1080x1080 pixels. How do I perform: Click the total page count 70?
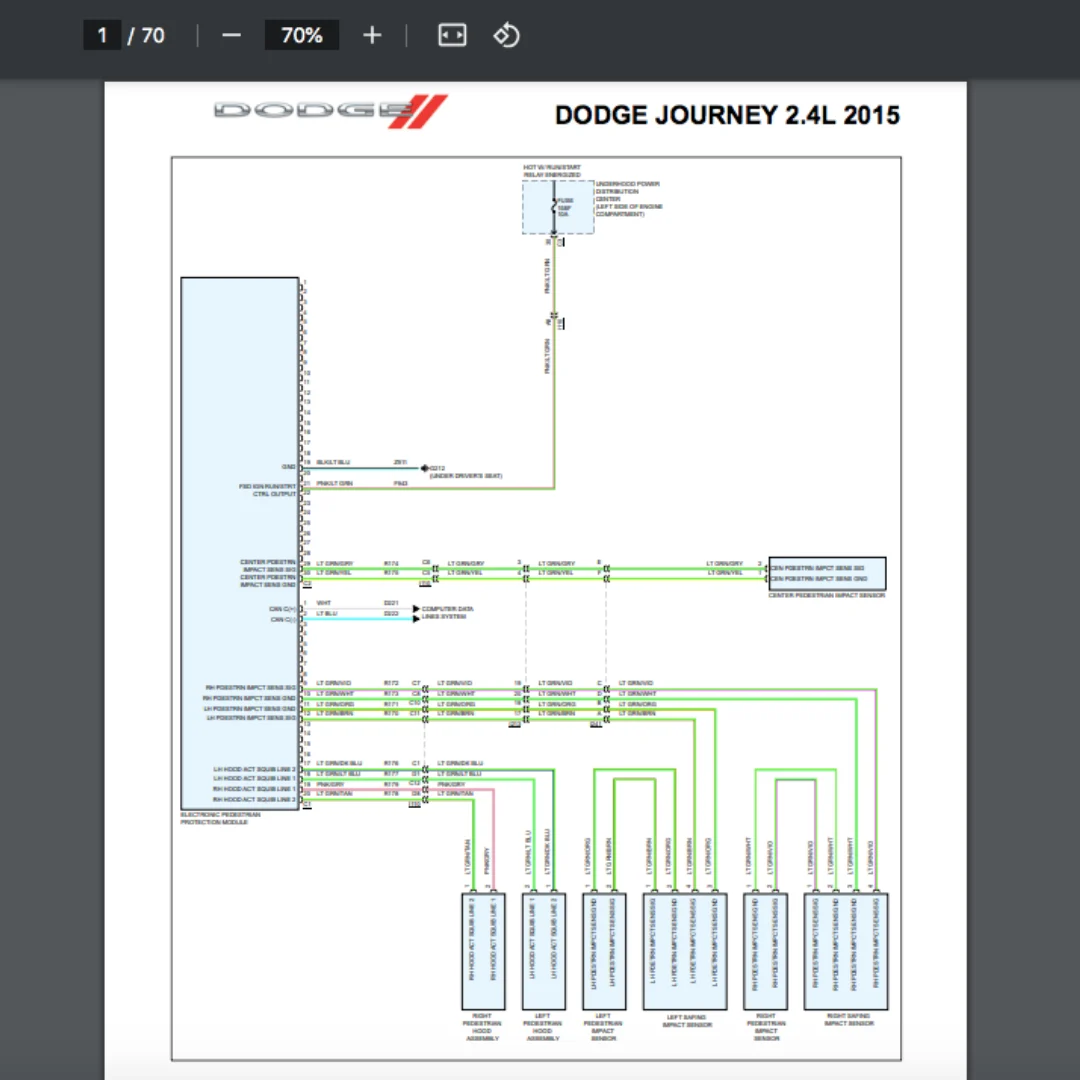[x=153, y=35]
